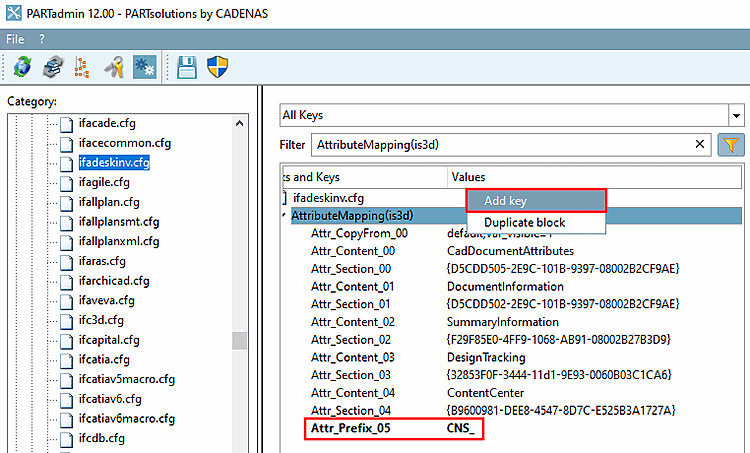Open the ? help menu

[x=42, y=39]
